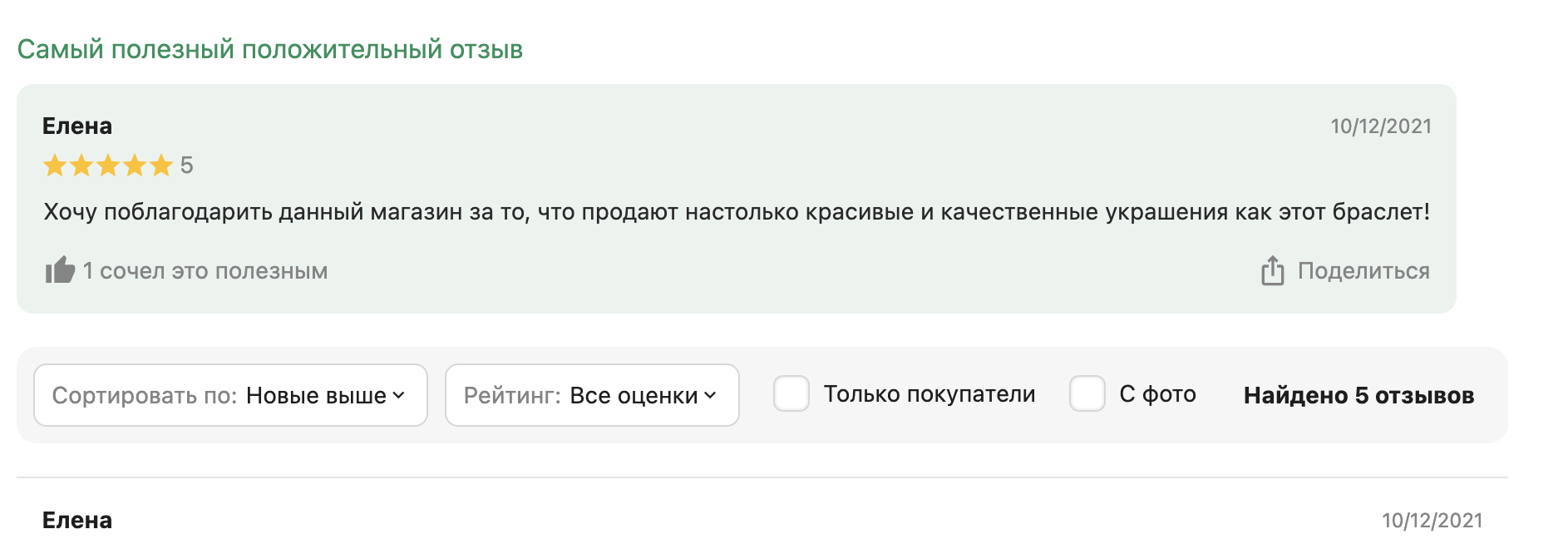Click the reviewer name Елена in highlighted review
Viewport: 1568px width, 539px height.
point(77,126)
